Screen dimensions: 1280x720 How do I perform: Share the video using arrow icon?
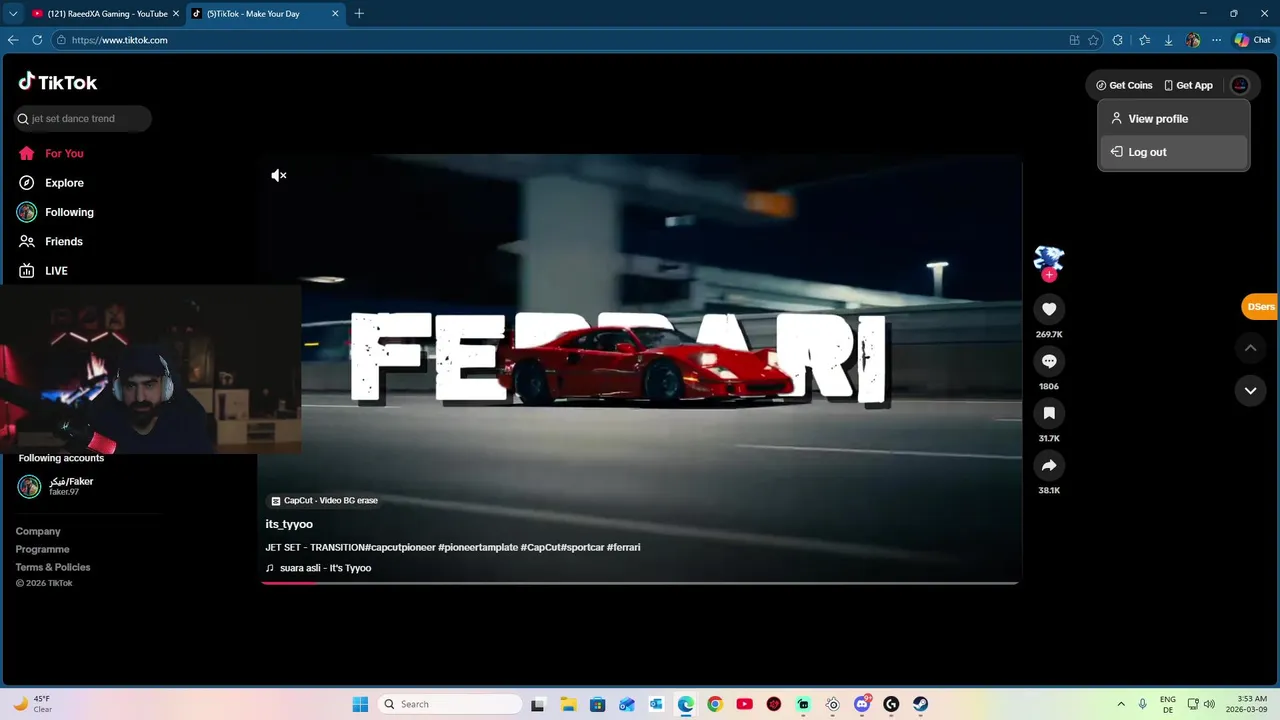1049,465
